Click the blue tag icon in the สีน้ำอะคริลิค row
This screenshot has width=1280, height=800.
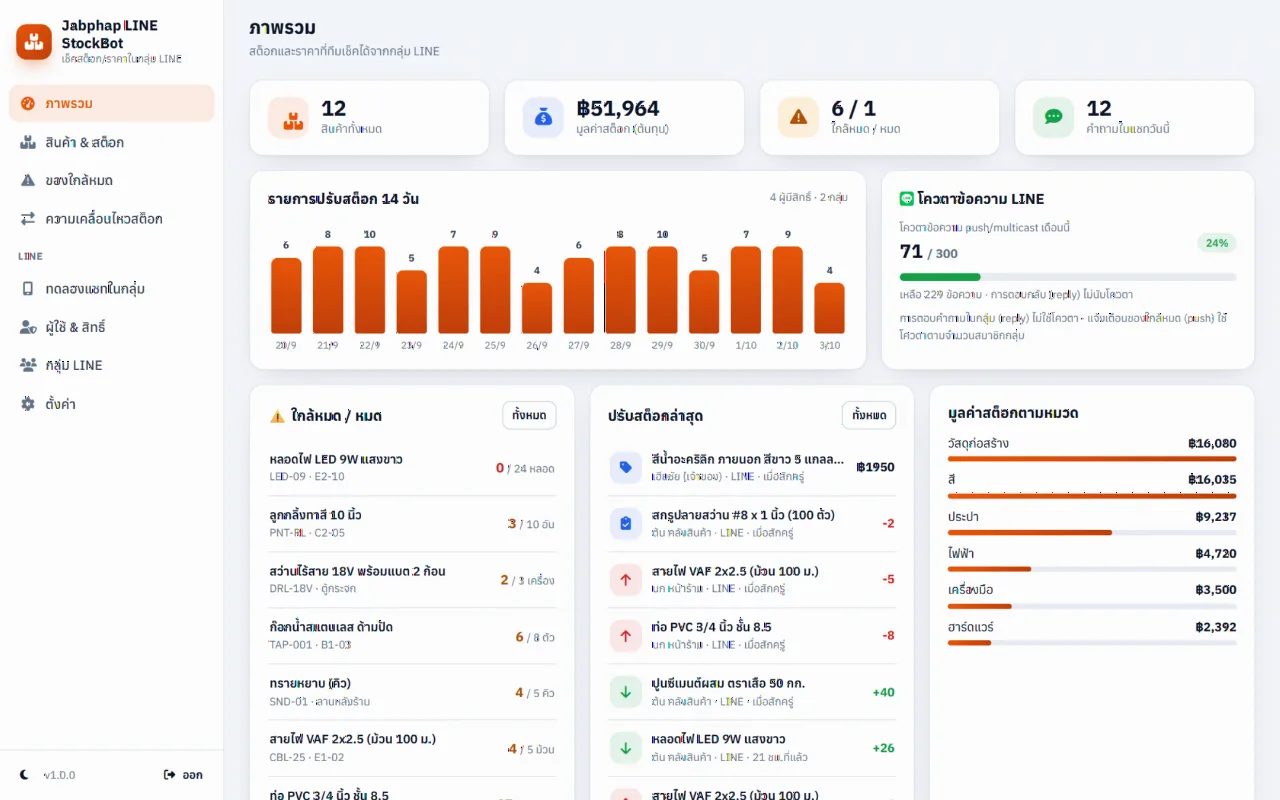(x=626, y=467)
